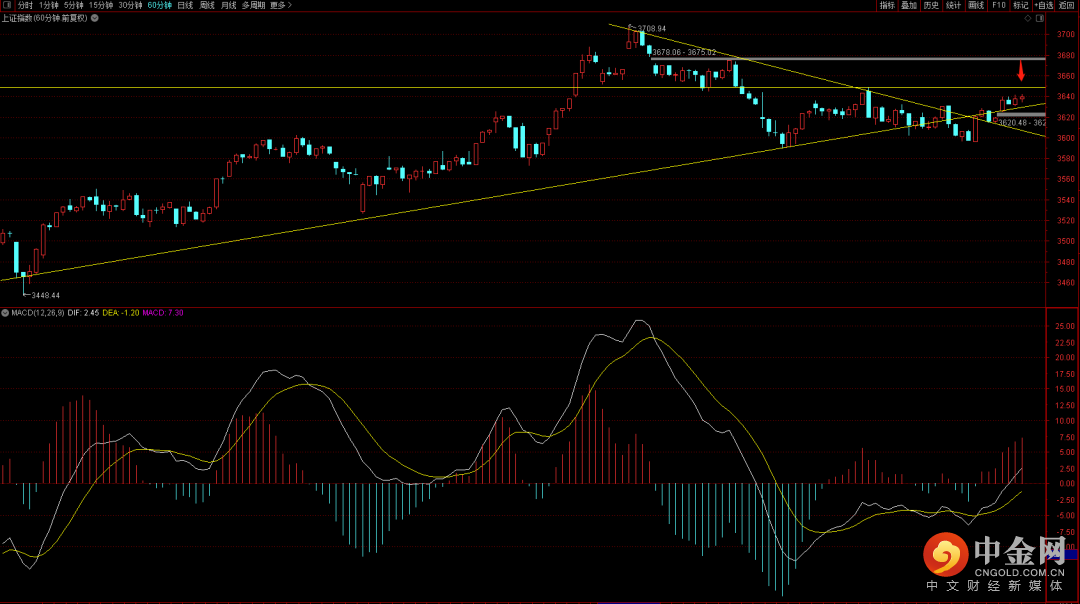This screenshot has width=1080, height=604.
Task: Open the 画线 drawing tools
Action: point(976,5)
